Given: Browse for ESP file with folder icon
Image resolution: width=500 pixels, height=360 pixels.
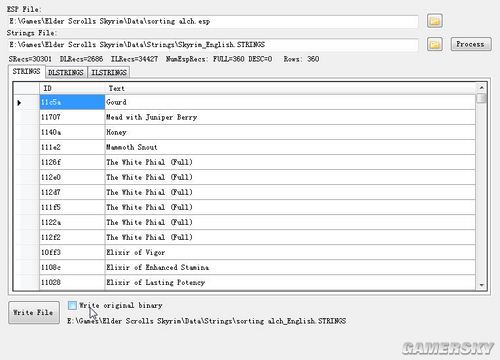Looking at the screenshot, I should [435, 21].
